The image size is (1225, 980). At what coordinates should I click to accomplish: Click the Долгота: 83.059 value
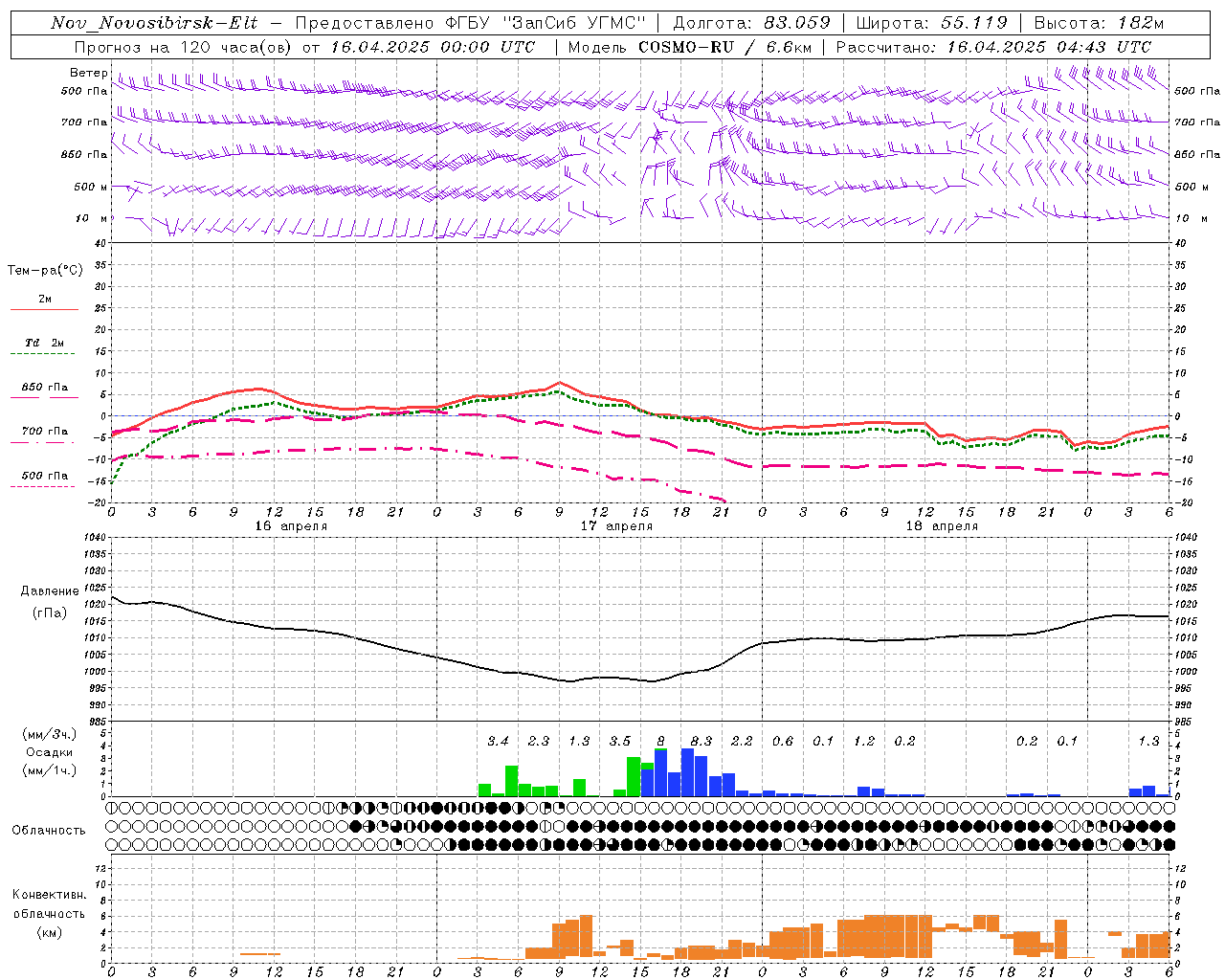(x=752, y=23)
